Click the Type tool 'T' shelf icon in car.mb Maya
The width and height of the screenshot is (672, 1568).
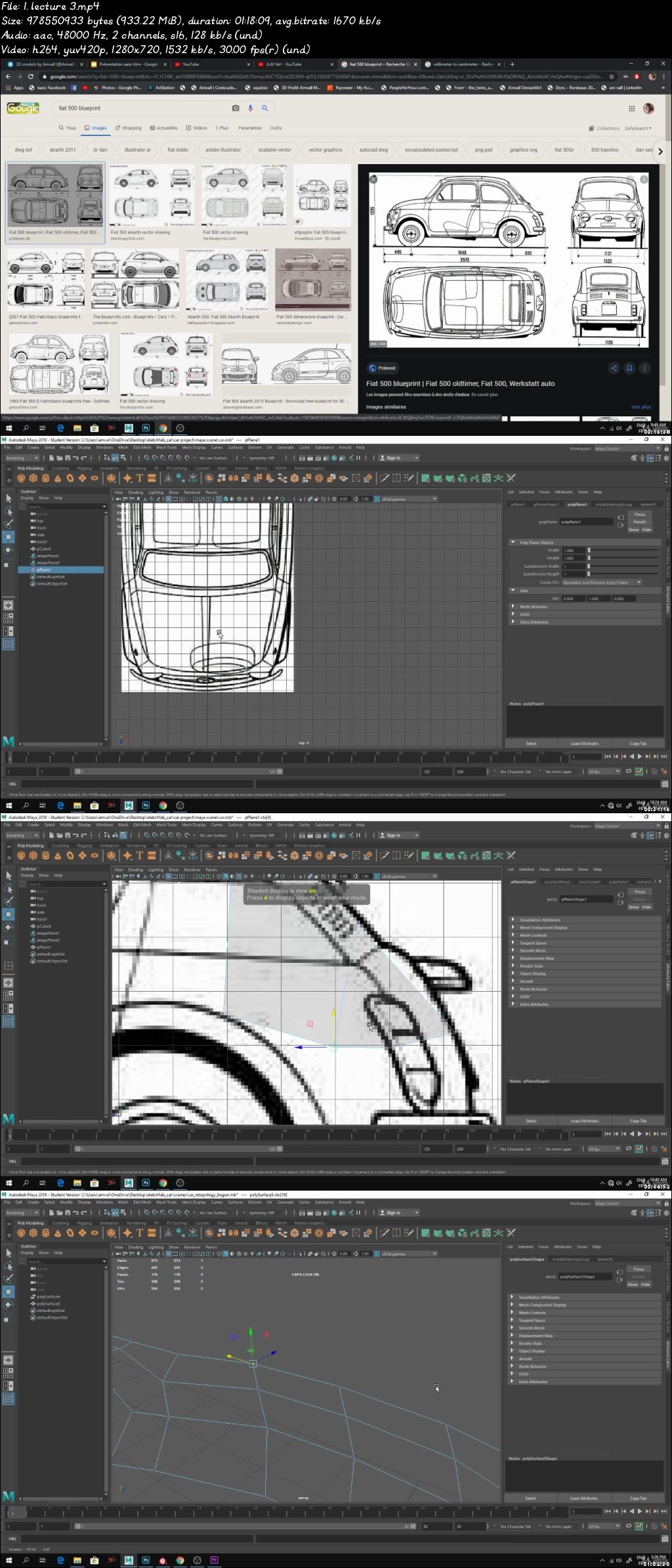(139, 478)
